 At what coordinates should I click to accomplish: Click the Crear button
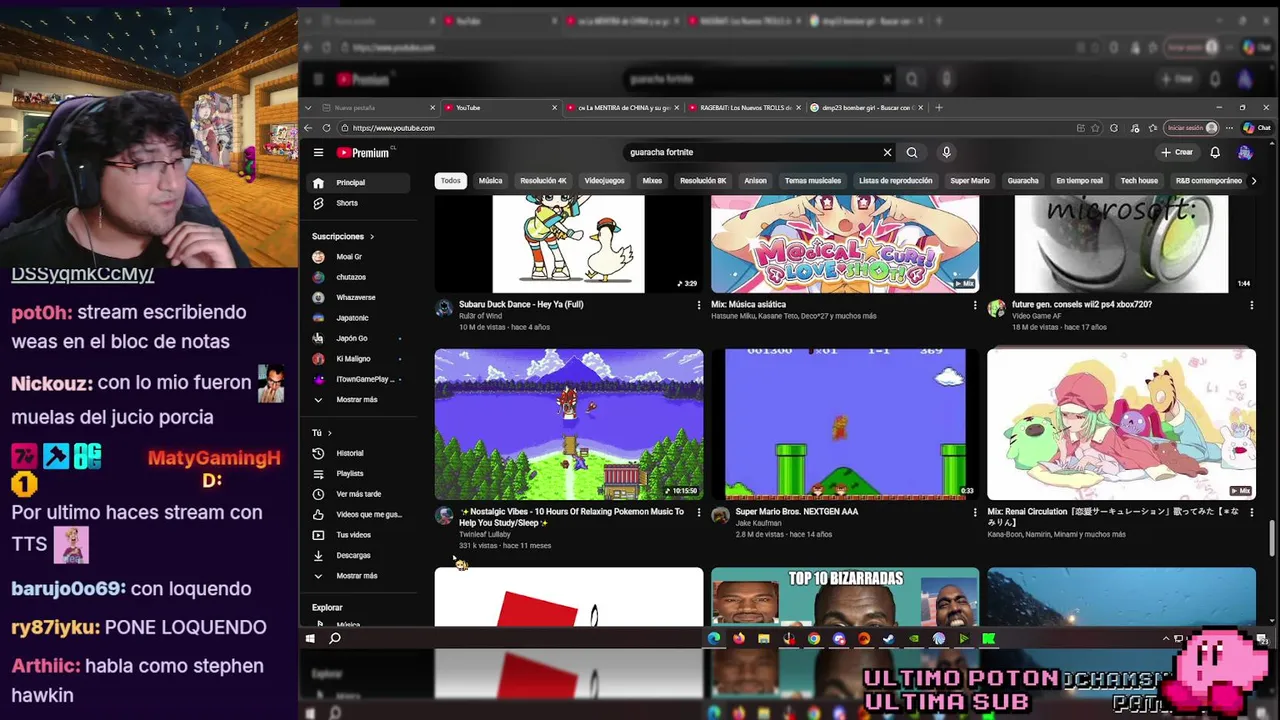tap(1177, 152)
